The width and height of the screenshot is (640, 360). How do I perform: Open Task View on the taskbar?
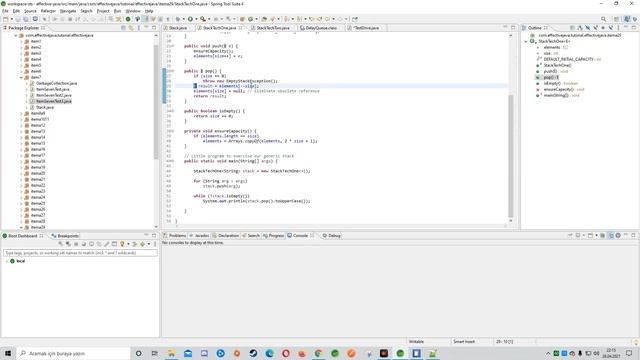154,353
